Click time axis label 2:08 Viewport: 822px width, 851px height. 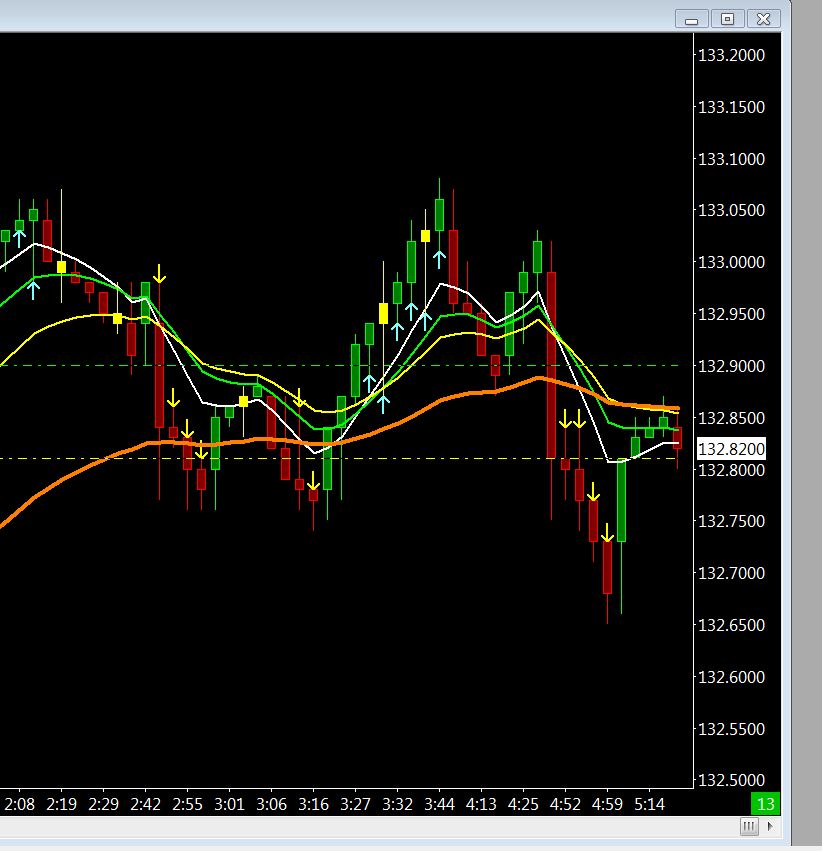point(20,804)
